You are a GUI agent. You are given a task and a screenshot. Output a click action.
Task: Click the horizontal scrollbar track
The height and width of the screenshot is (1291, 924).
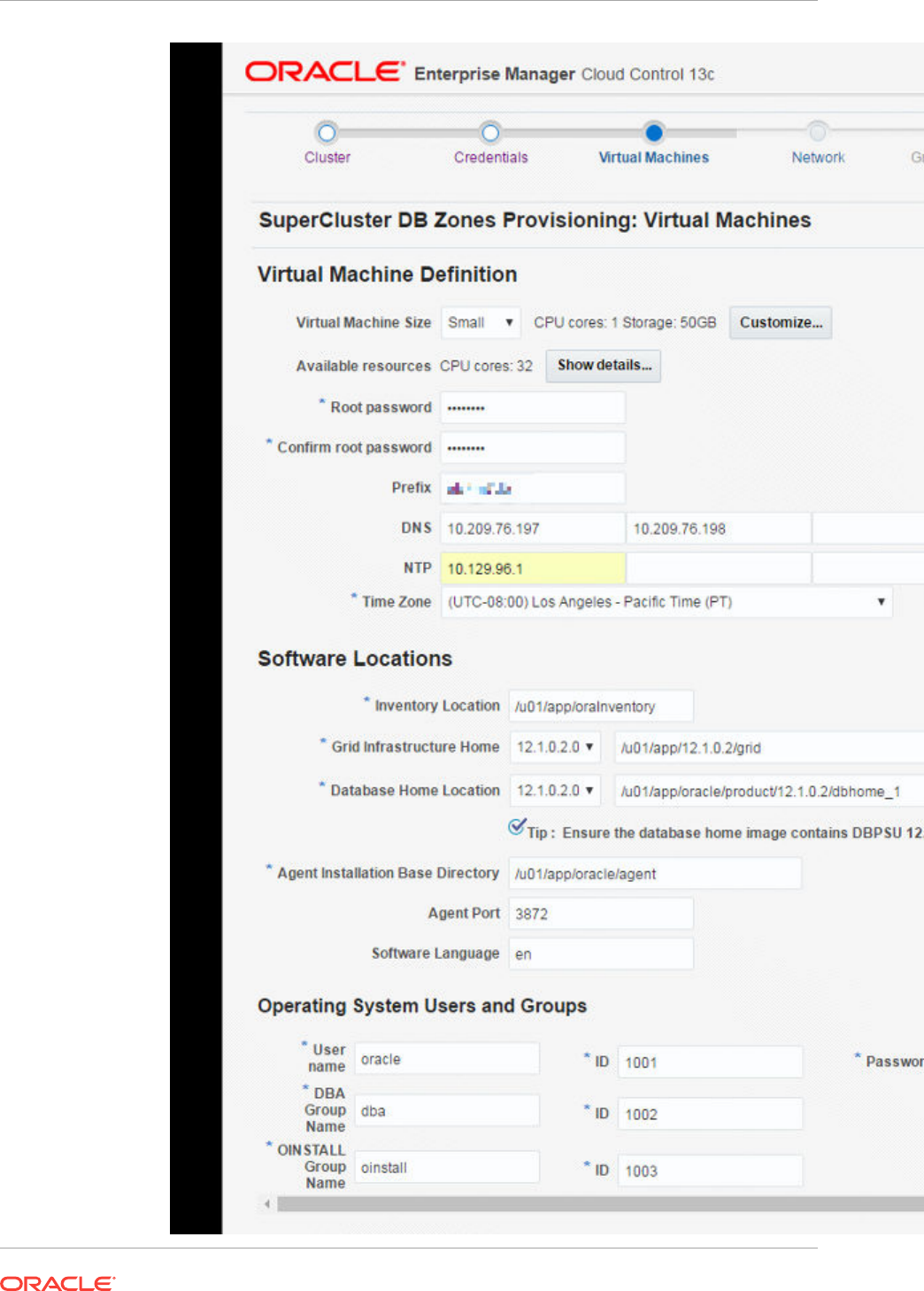(601, 1204)
